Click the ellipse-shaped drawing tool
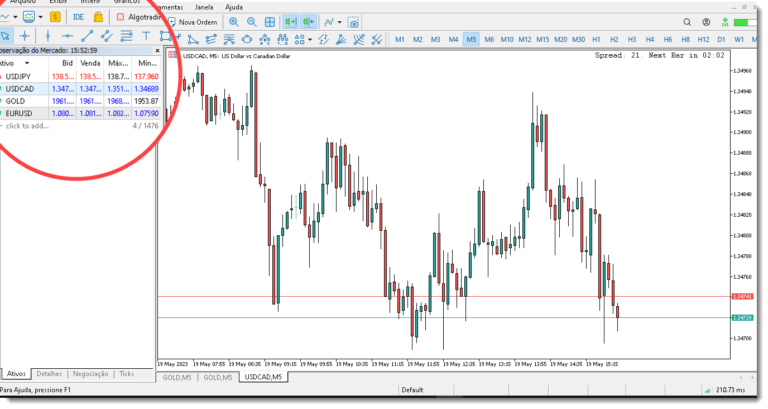The height and width of the screenshot is (409, 768). pyautogui.click(x=247, y=39)
